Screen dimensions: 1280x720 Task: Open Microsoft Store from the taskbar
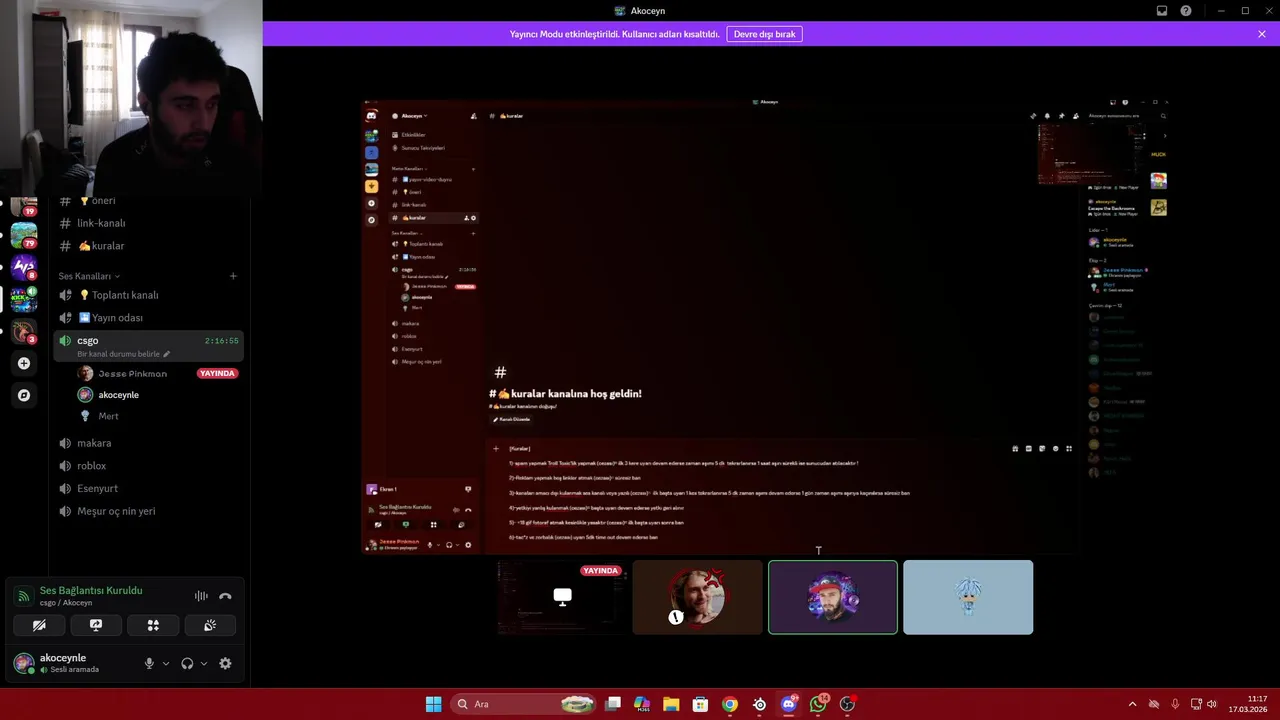[x=700, y=704]
